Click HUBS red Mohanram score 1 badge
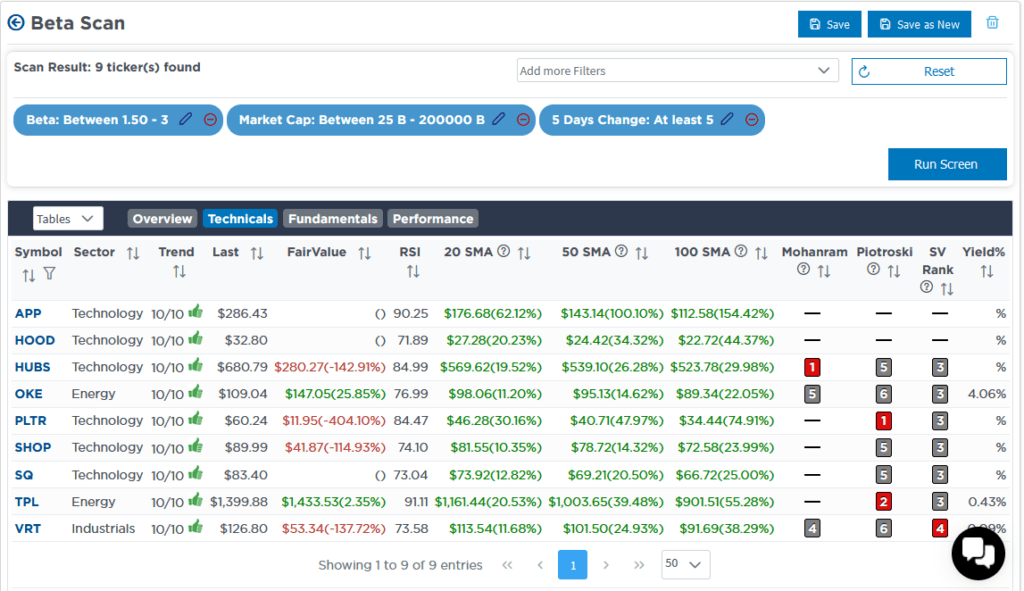The height and width of the screenshot is (591, 1024). [812, 367]
